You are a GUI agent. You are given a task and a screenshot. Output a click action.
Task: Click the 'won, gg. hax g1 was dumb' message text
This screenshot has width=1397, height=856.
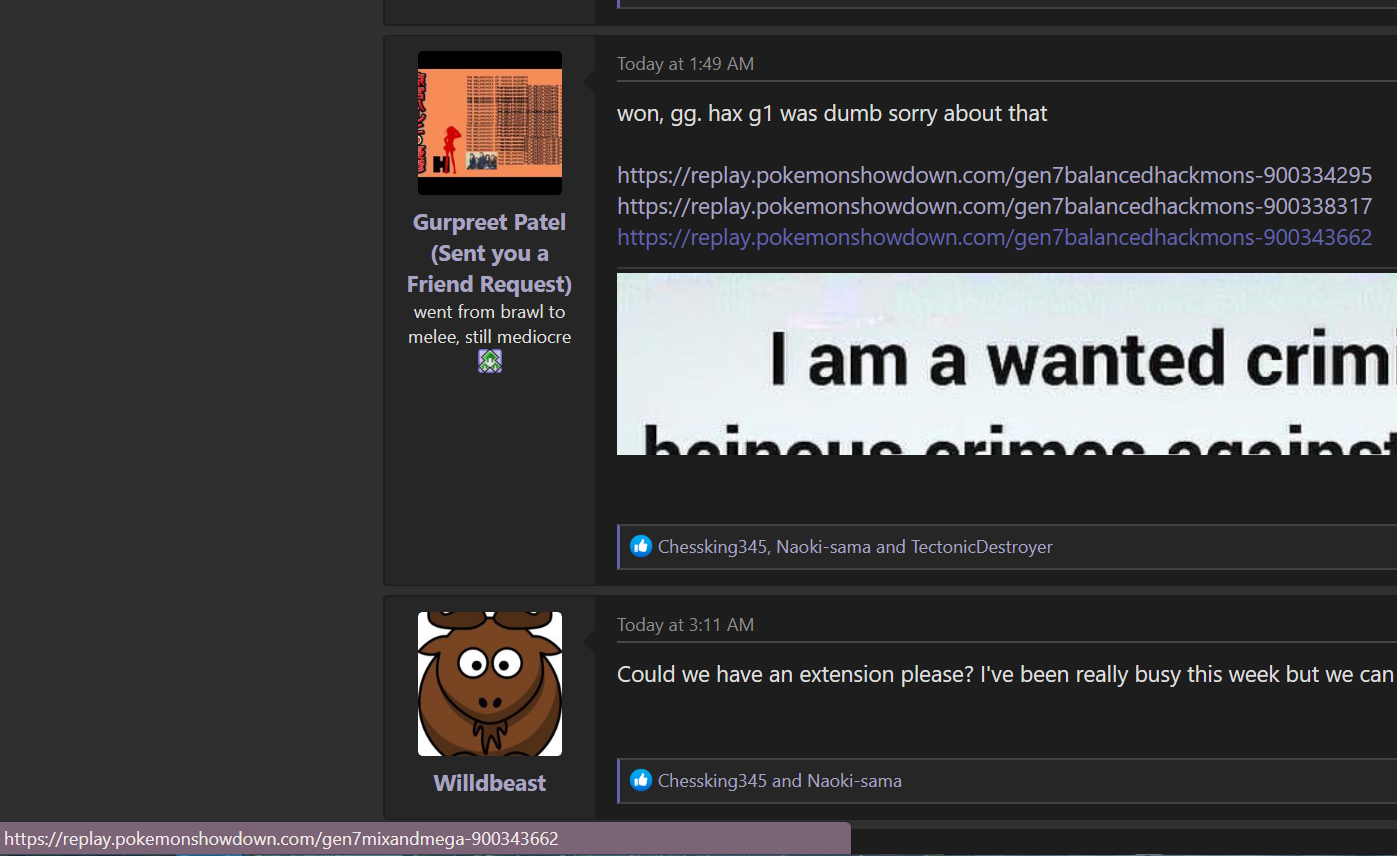point(832,113)
